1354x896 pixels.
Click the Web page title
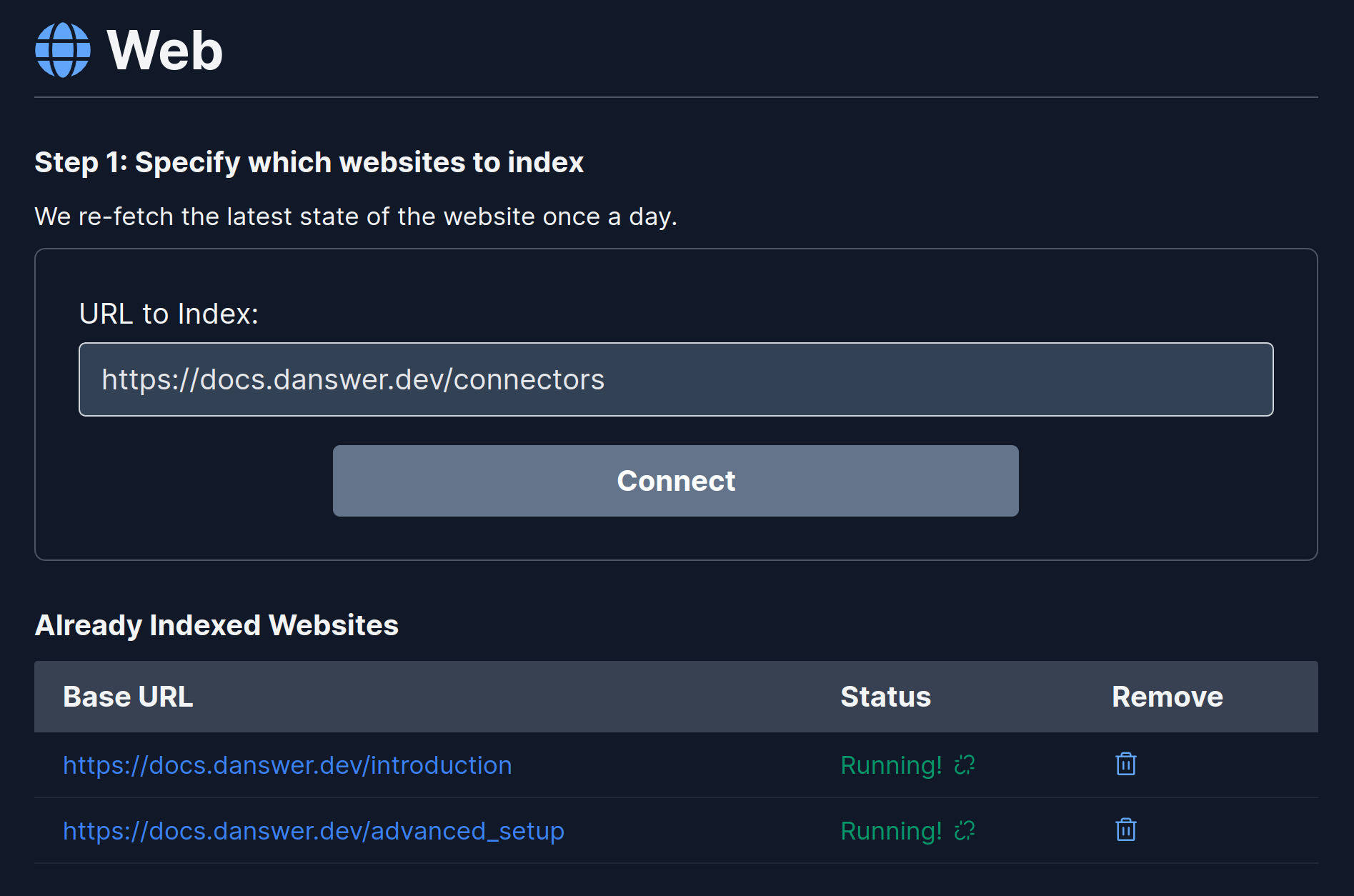(165, 49)
